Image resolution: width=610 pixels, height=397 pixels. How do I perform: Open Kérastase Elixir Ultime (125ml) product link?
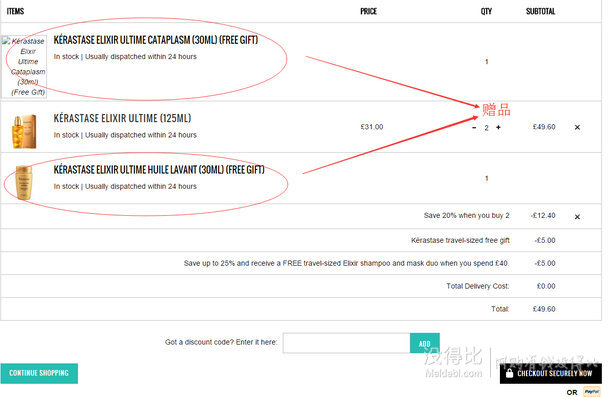[x=122, y=118]
